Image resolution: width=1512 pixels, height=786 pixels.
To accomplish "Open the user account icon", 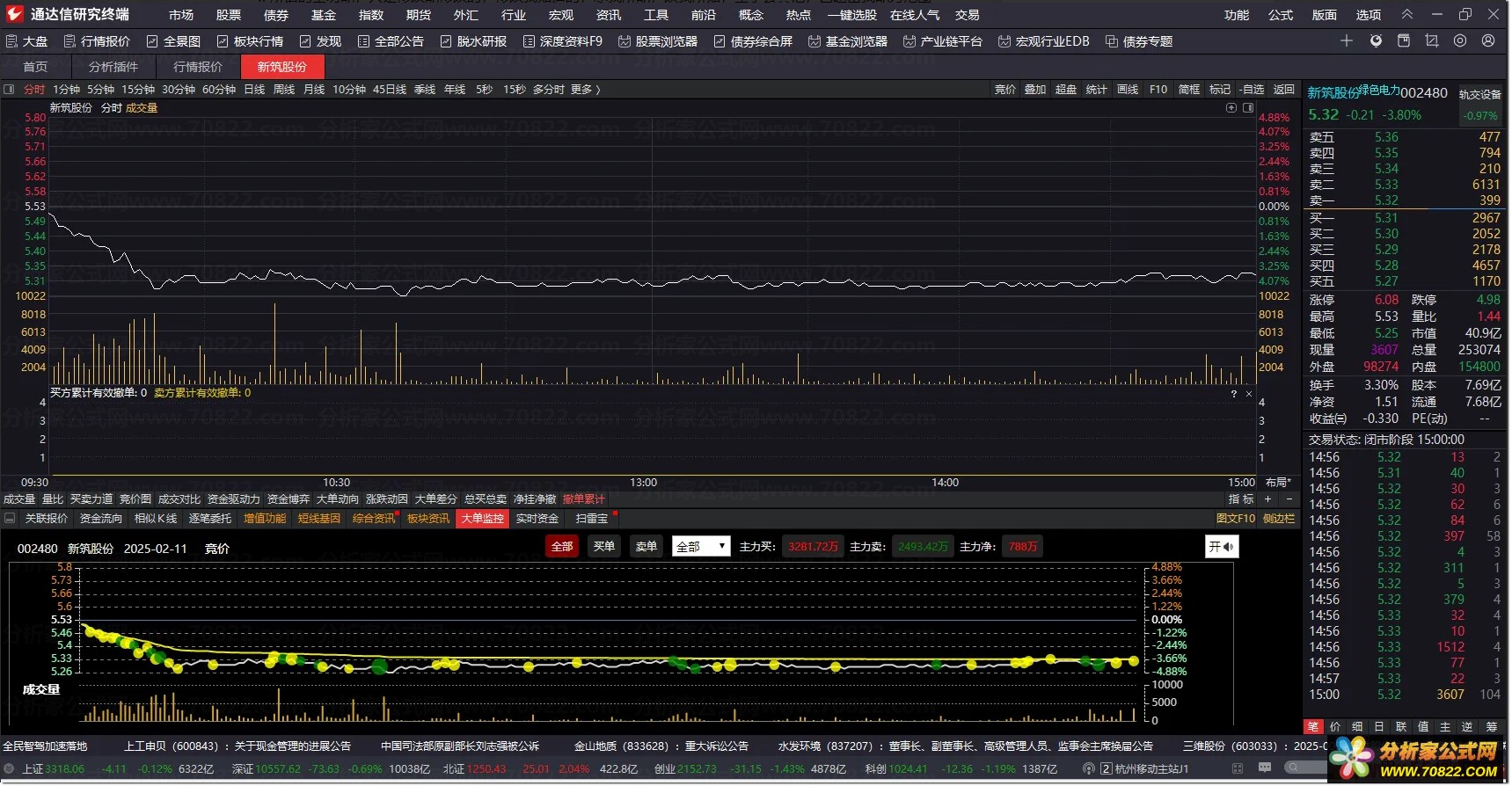I will pyautogui.click(x=1488, y=40).
